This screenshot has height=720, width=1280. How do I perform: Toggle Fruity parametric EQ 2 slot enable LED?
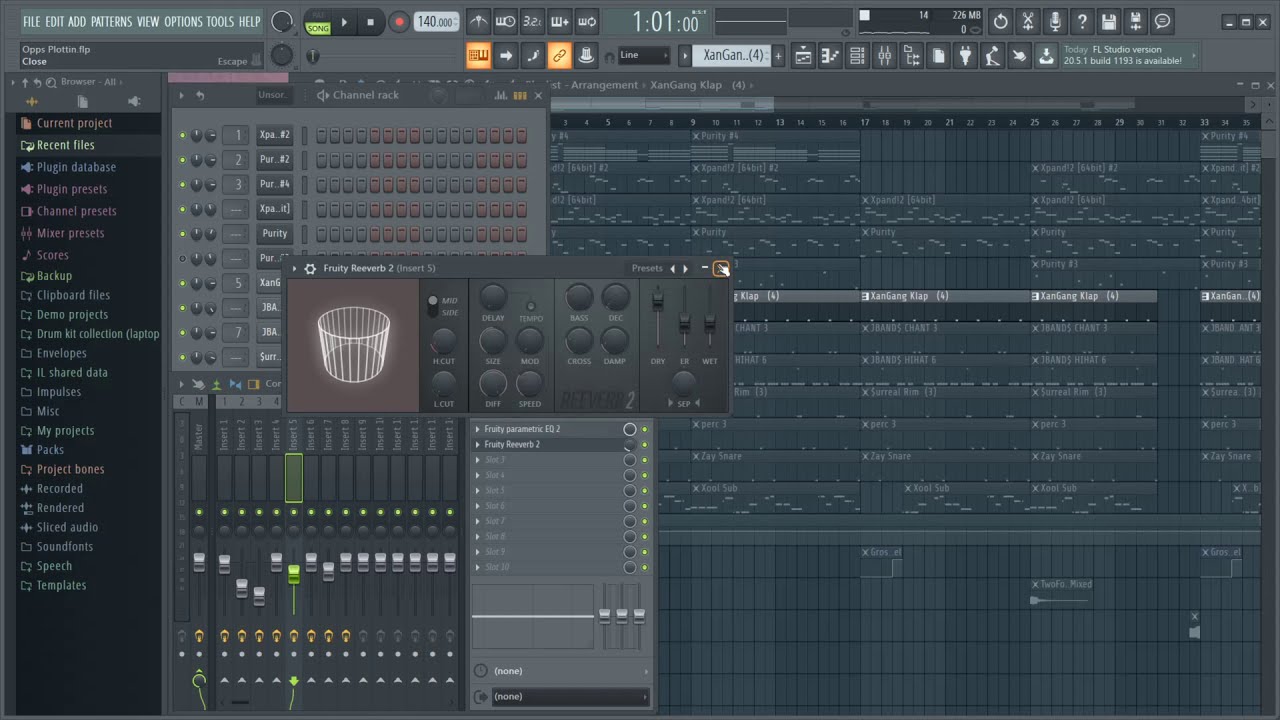click(x=644, y=429)
